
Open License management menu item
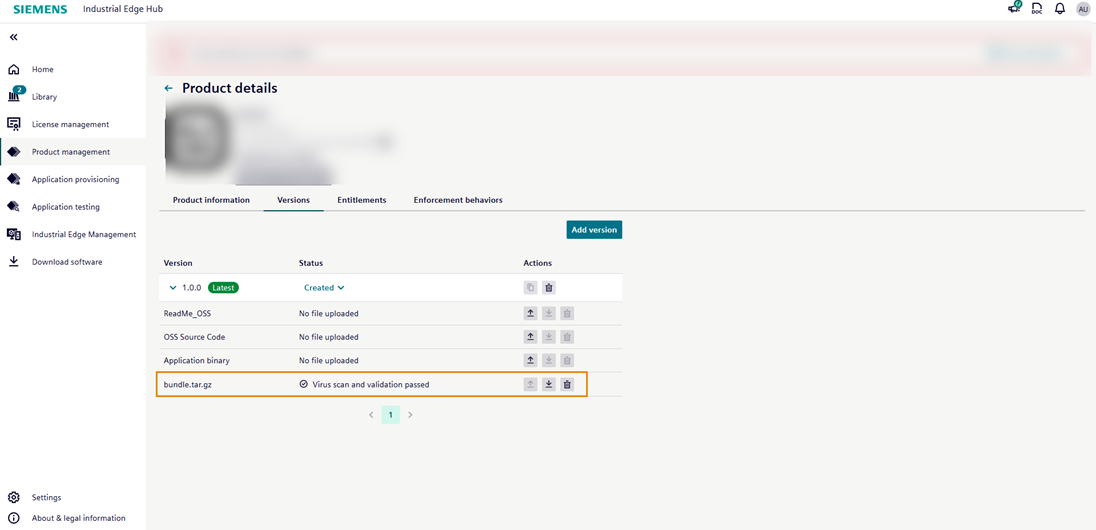(x=70, y=124)
